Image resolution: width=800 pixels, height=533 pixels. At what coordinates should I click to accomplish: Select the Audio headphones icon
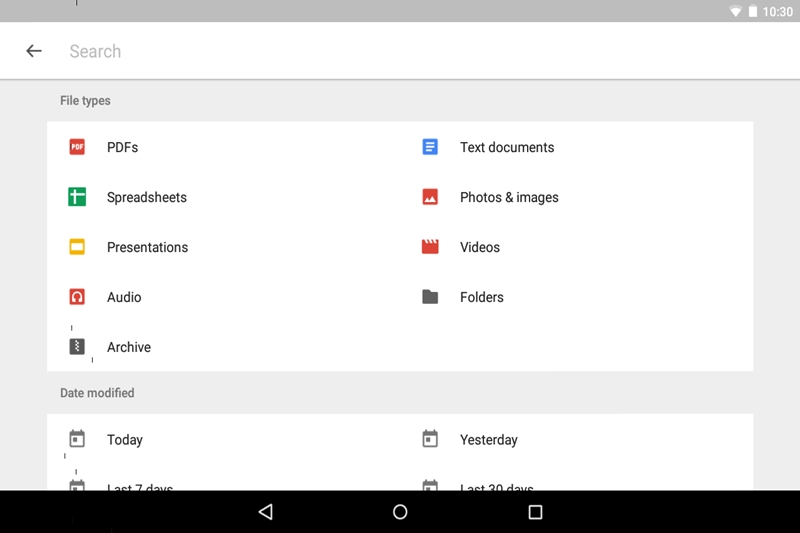[77, 297]
